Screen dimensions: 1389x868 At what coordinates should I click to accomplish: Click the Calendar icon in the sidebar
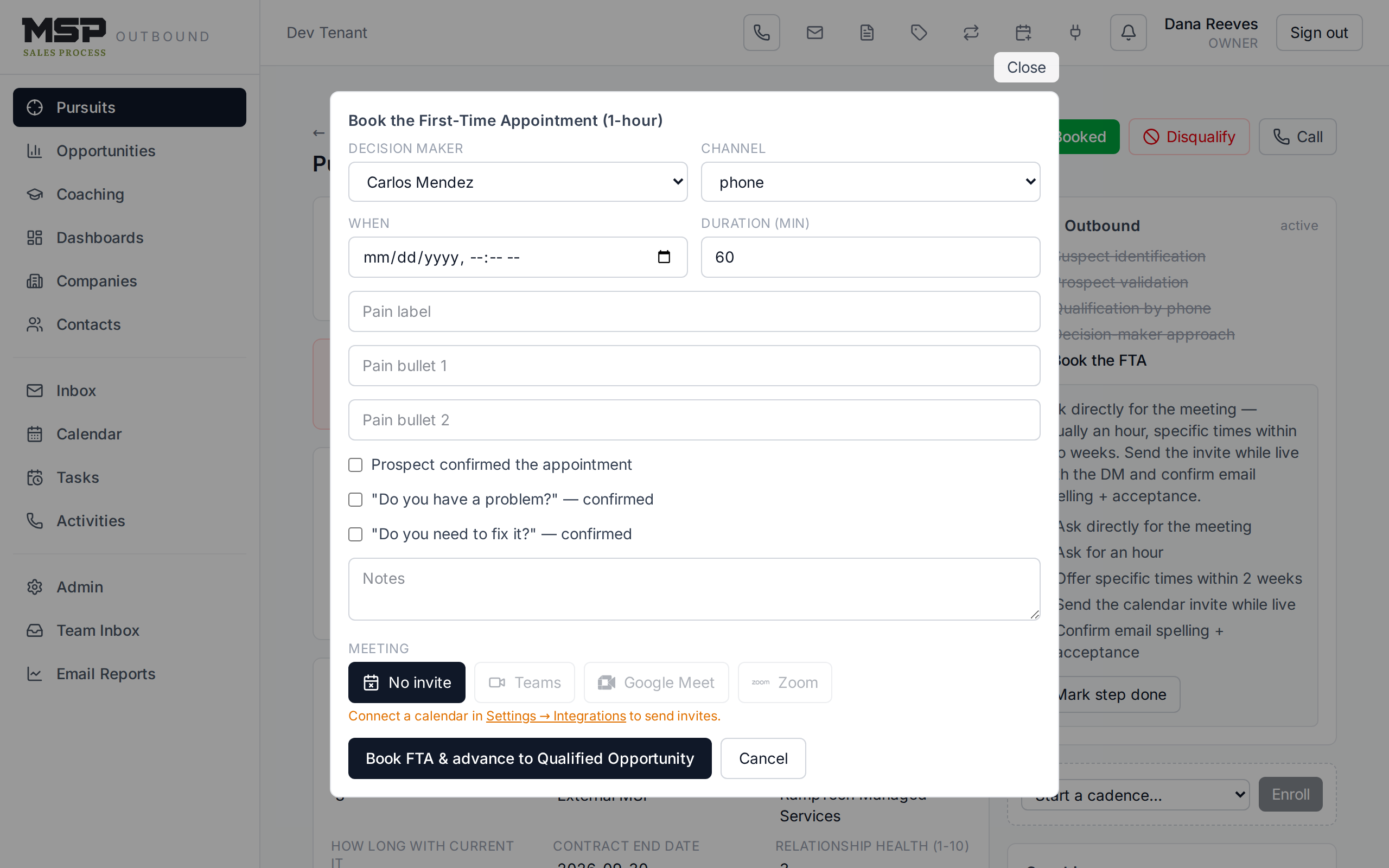pyautogui.click(x=35, y=434)
